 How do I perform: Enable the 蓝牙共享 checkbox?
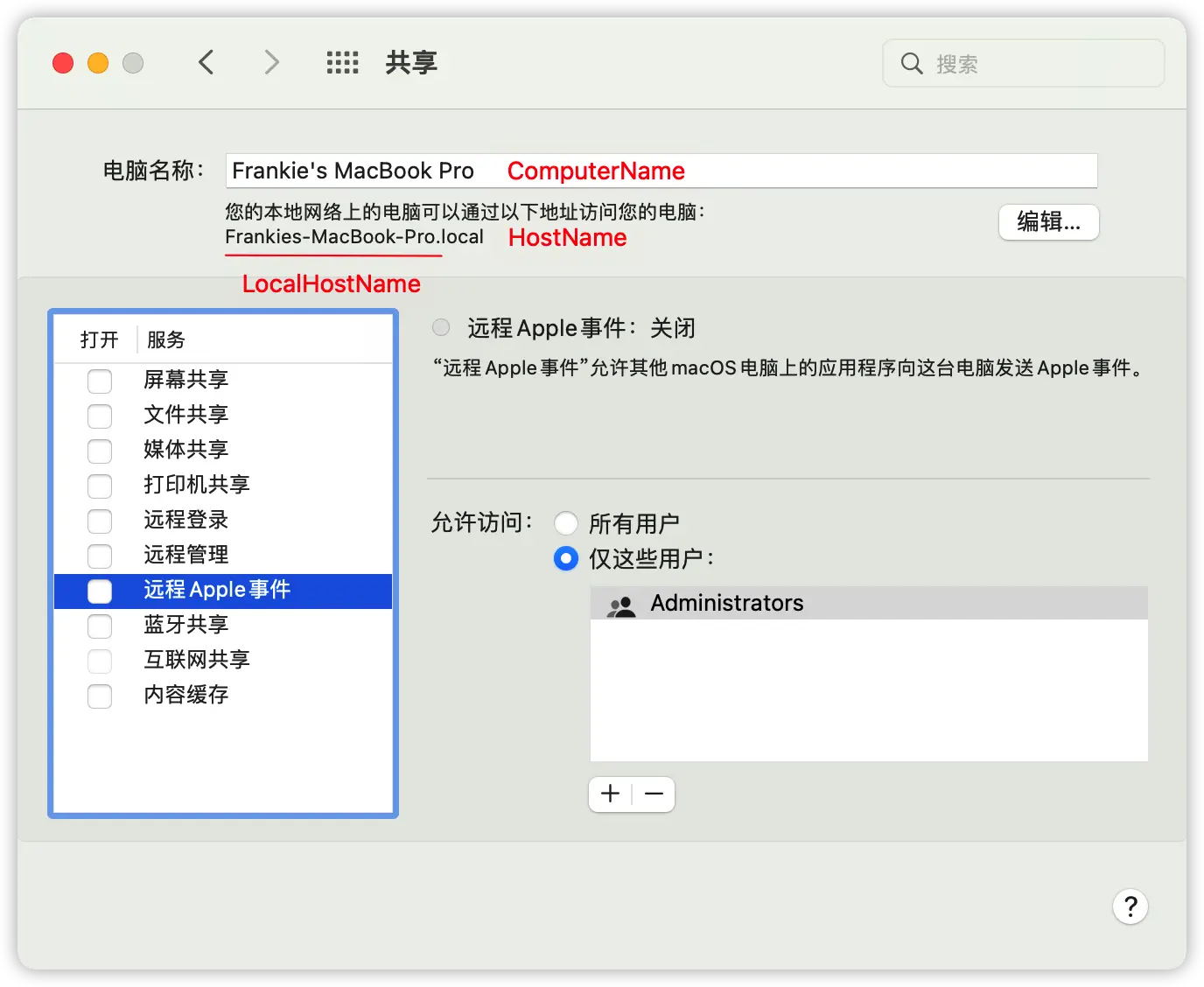(100, 626)
